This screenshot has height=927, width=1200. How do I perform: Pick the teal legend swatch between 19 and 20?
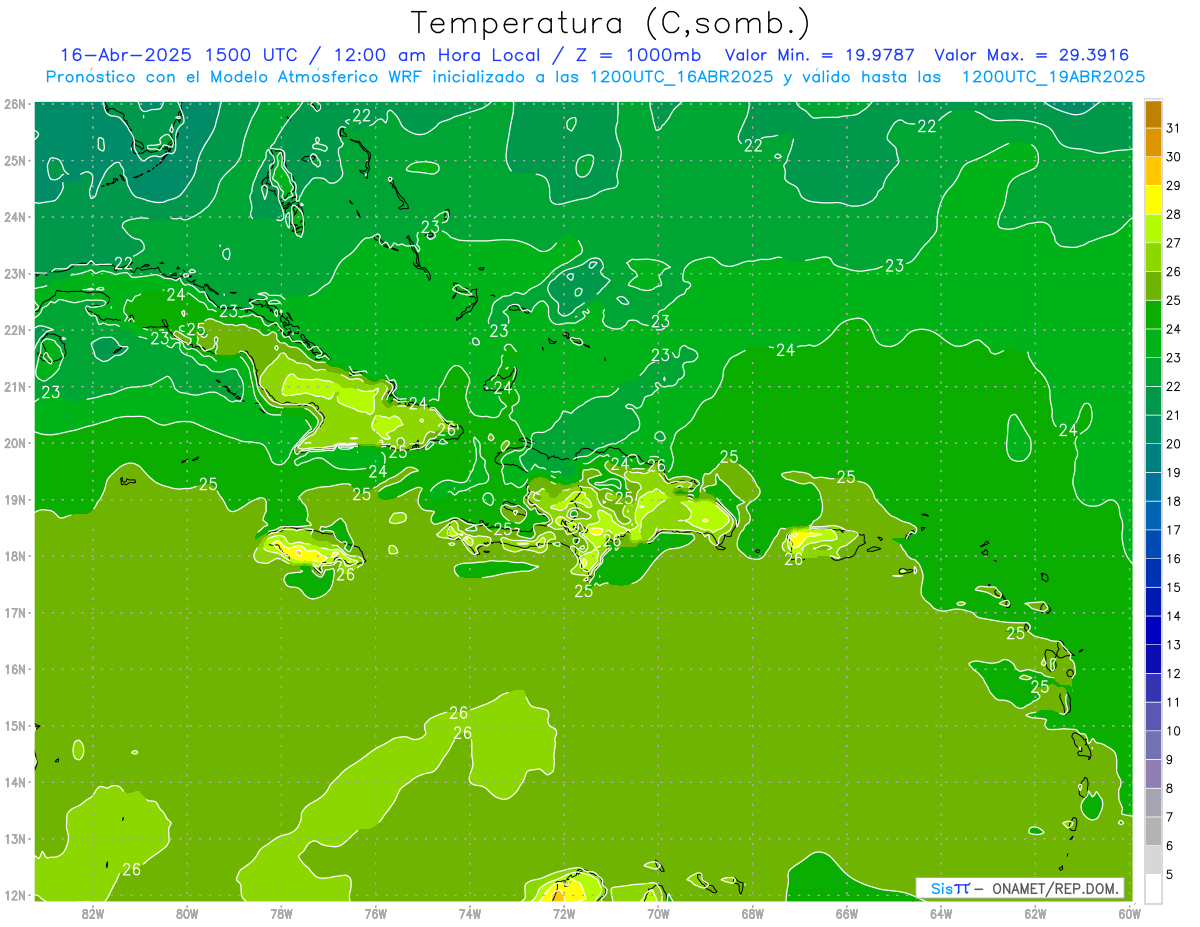click(1153, 458)
